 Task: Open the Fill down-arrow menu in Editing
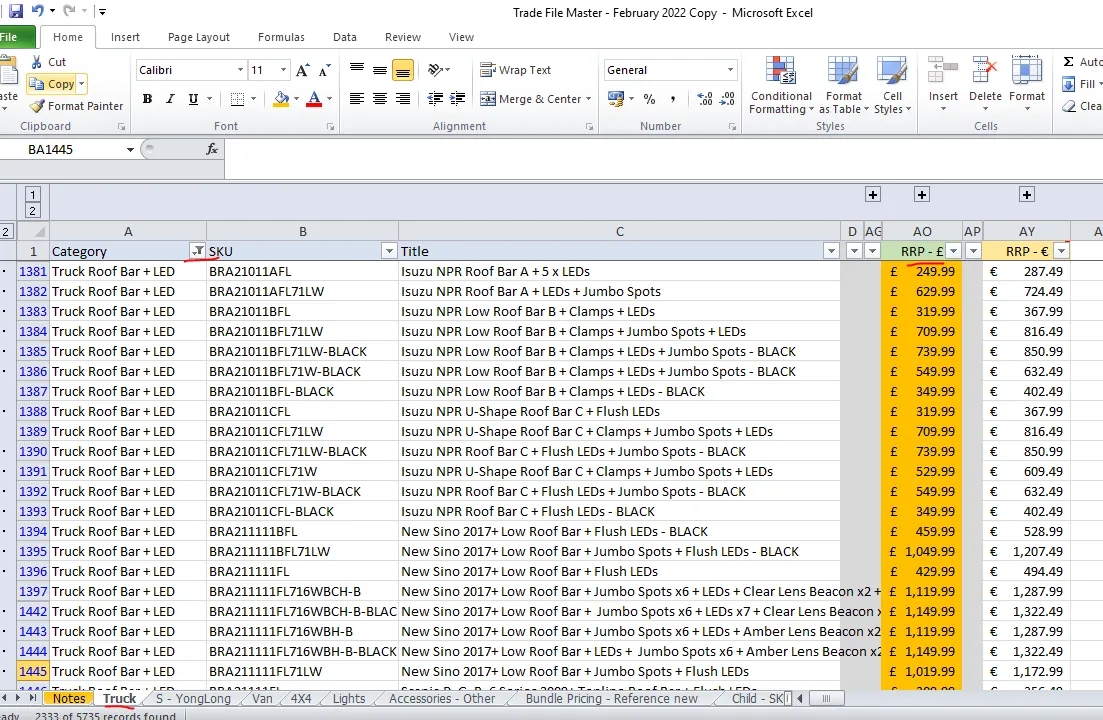tap(1081, 84)
